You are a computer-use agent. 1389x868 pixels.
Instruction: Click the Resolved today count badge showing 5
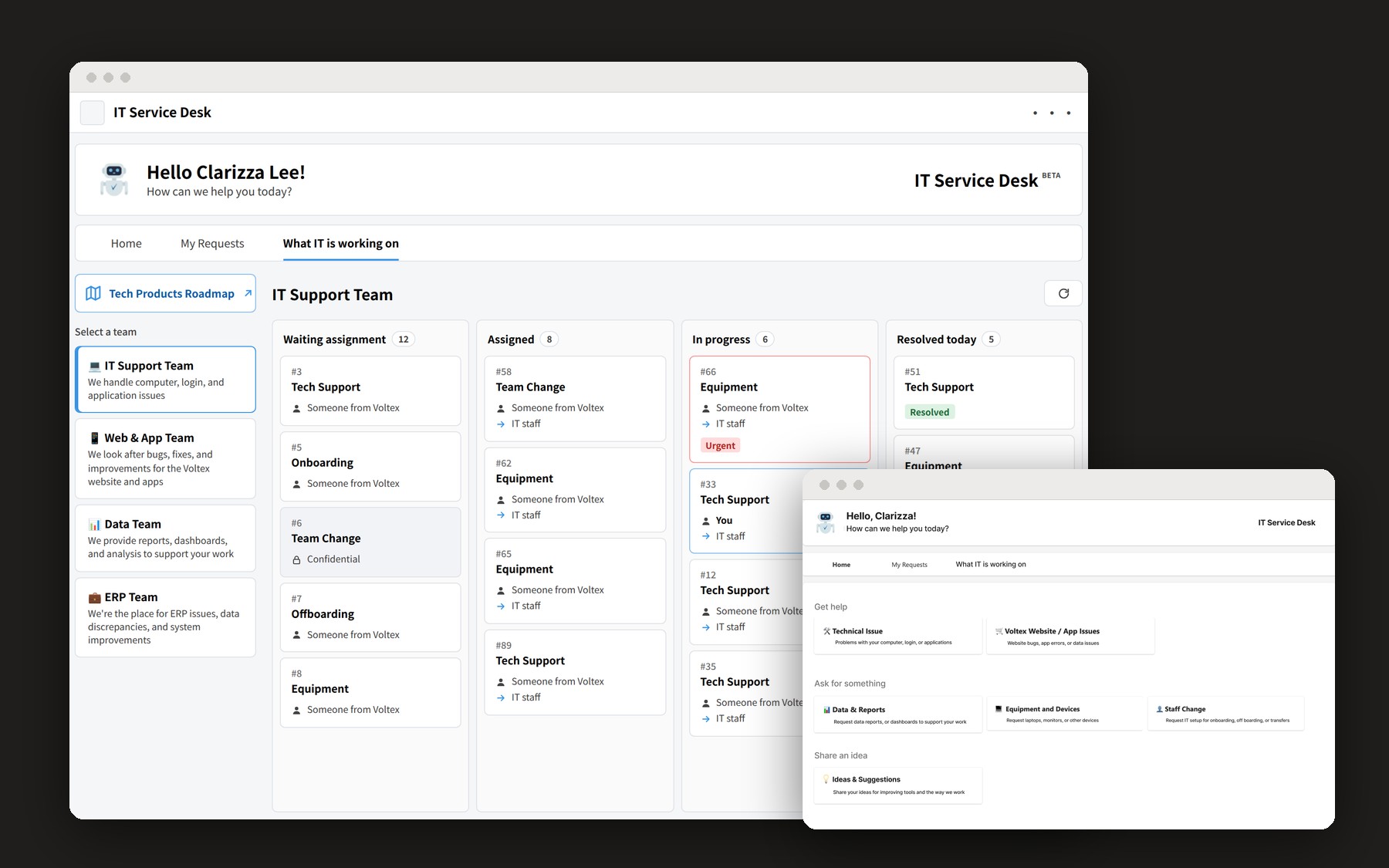coord(992,339)
